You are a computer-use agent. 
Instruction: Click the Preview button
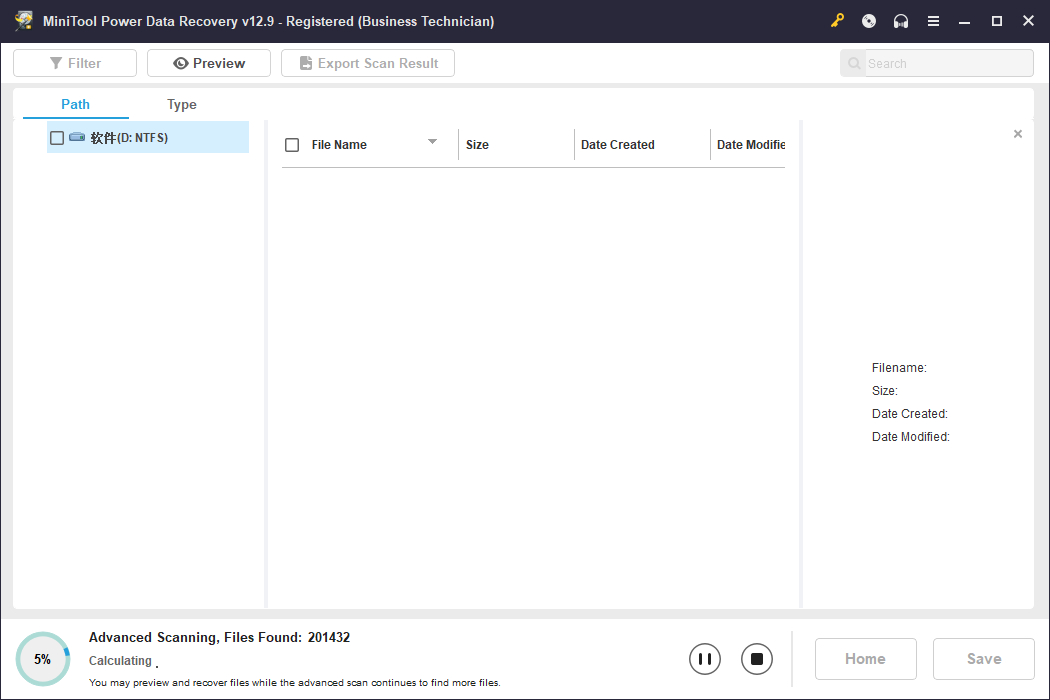click(209, 63)
